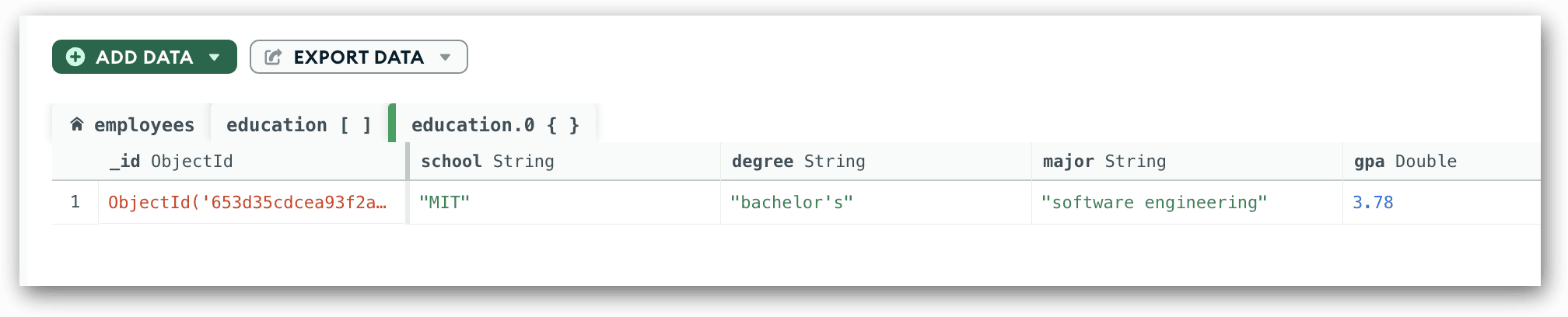Click the "MIT" school cell
The height and width of the screenshot is (317, 1568).
click(x=565, y=203)
